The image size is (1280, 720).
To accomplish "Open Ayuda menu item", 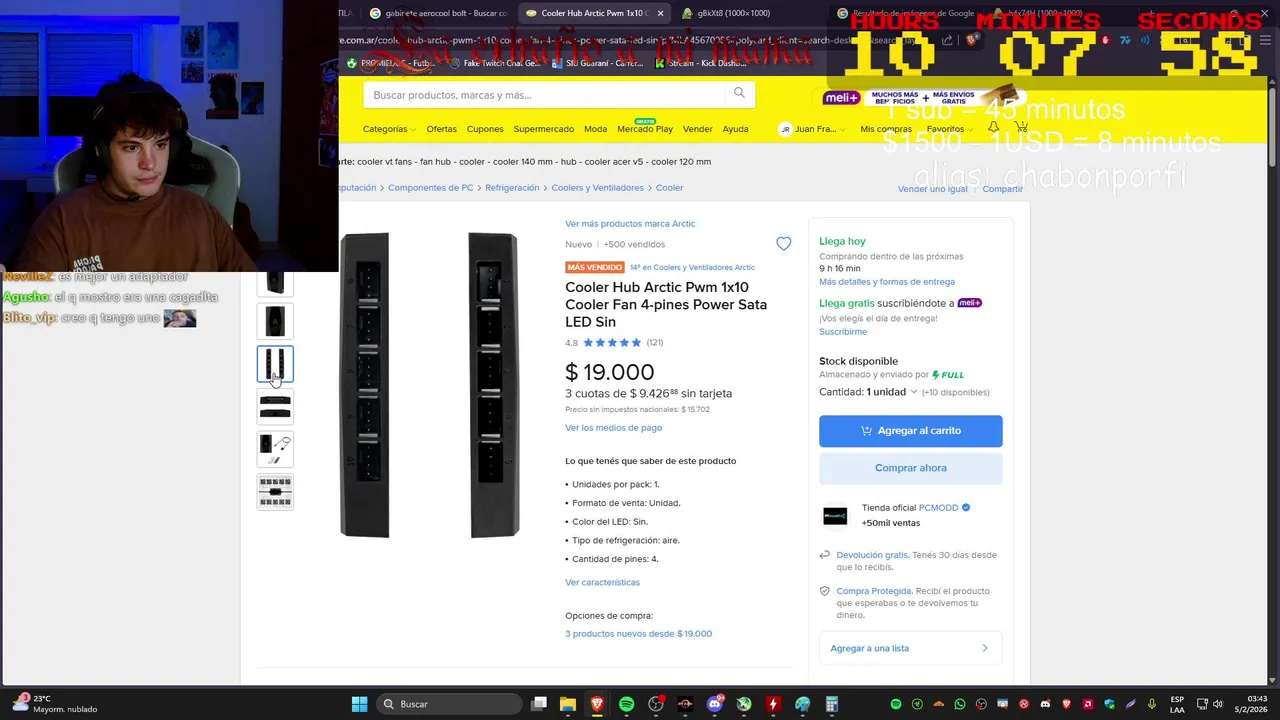I will 735,129.
